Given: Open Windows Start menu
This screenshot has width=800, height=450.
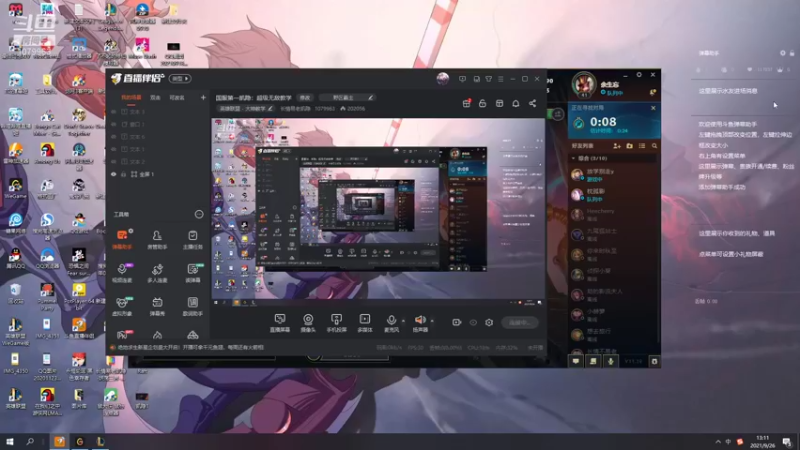Looking at the screenshot, I should (x=9, y=442).
